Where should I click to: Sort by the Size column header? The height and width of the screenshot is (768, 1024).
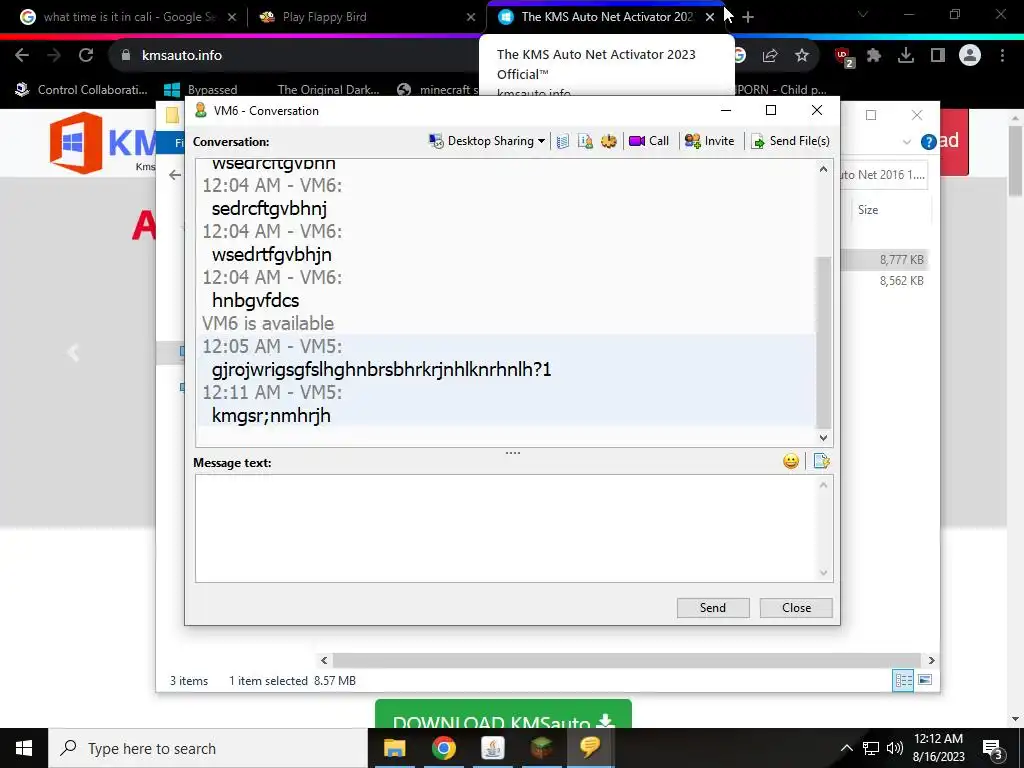(x=868, y=210)
